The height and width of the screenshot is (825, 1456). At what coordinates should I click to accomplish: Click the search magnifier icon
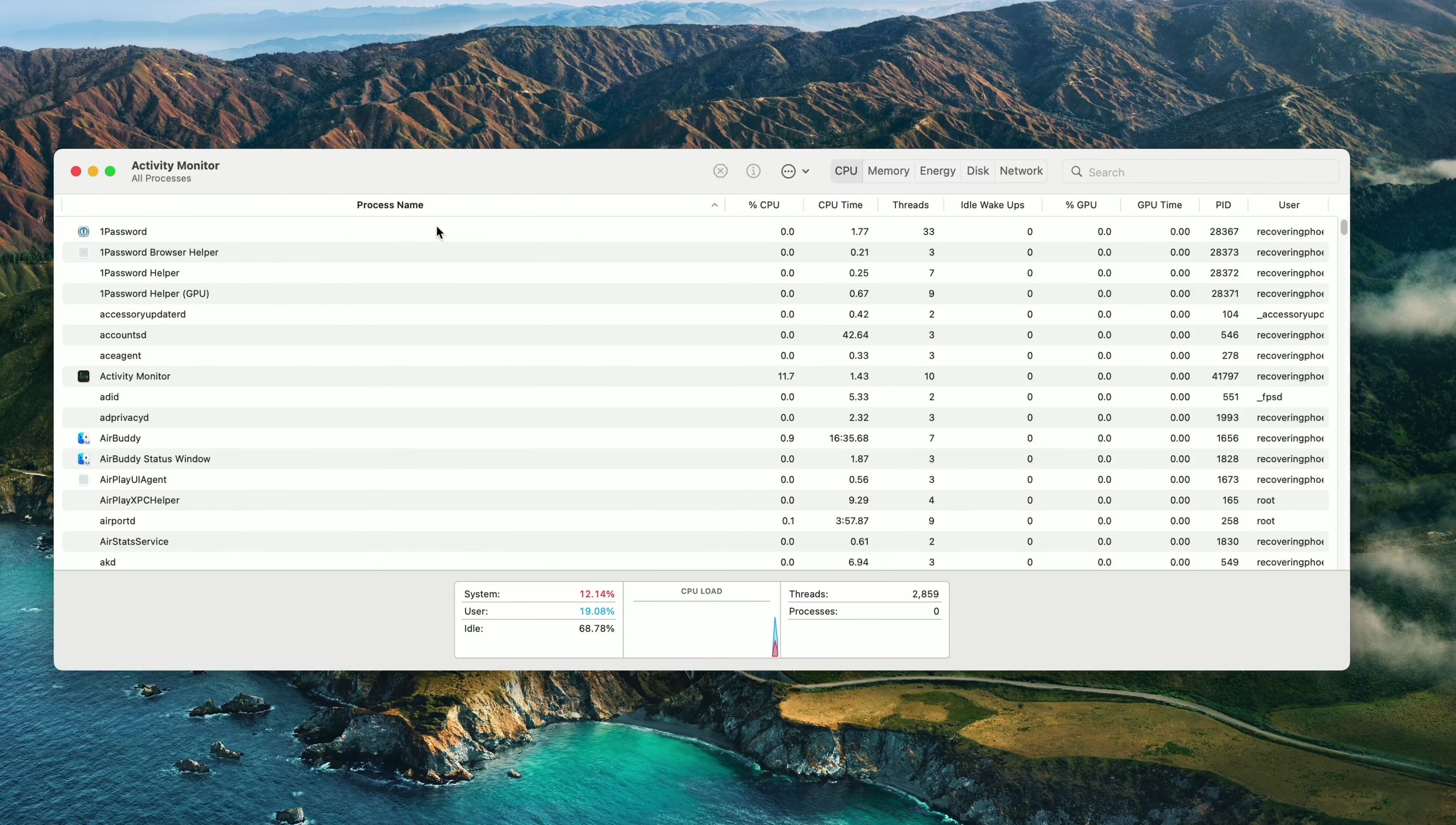pos(1076,172)
